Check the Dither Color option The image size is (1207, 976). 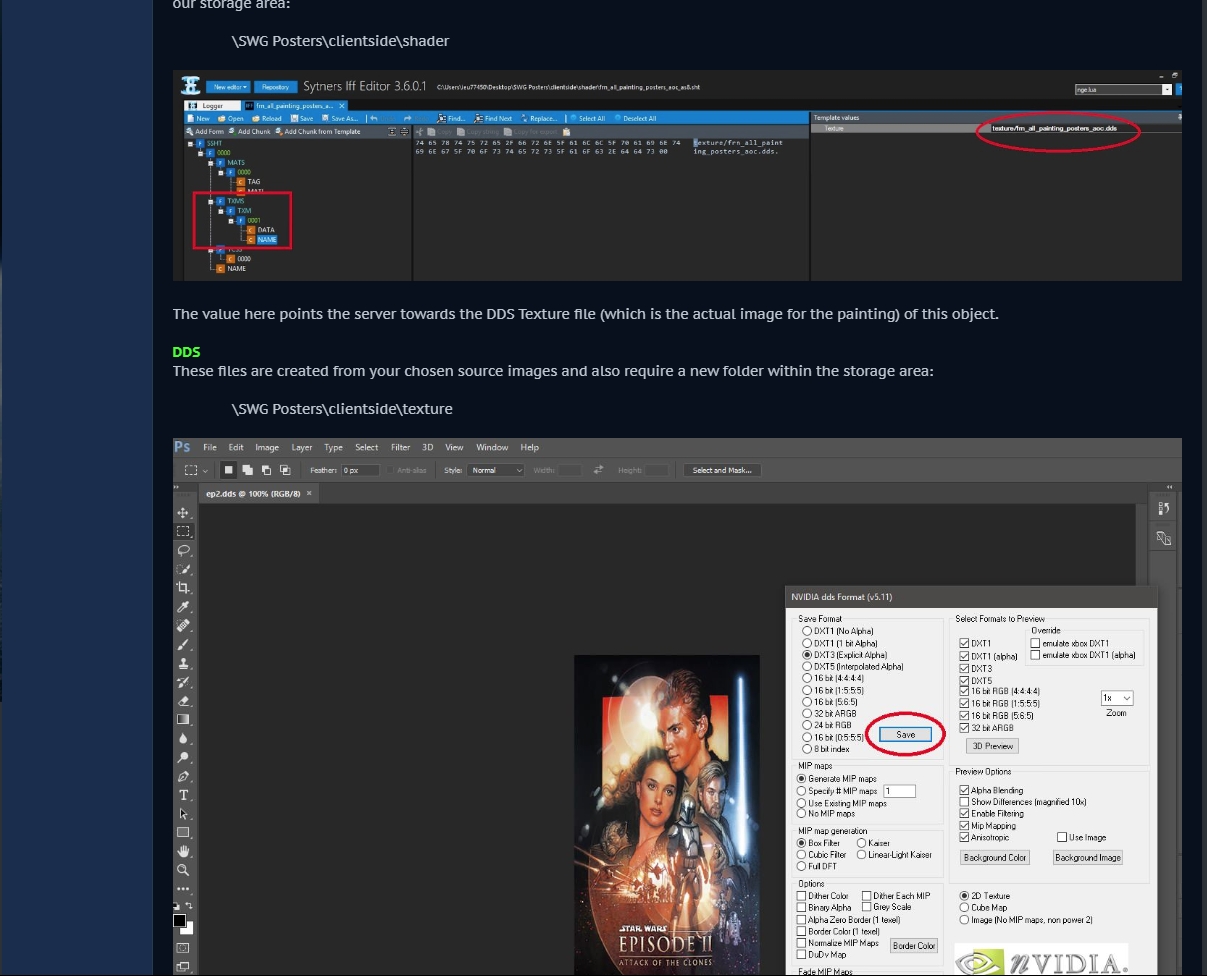(801, 896)
